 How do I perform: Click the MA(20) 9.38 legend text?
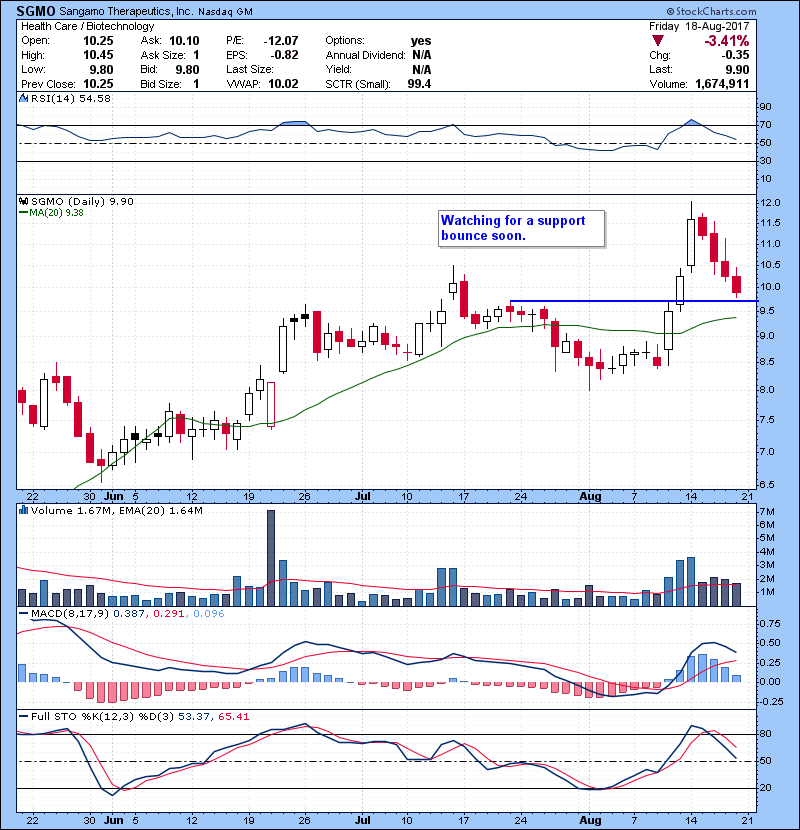pos(56,213)
